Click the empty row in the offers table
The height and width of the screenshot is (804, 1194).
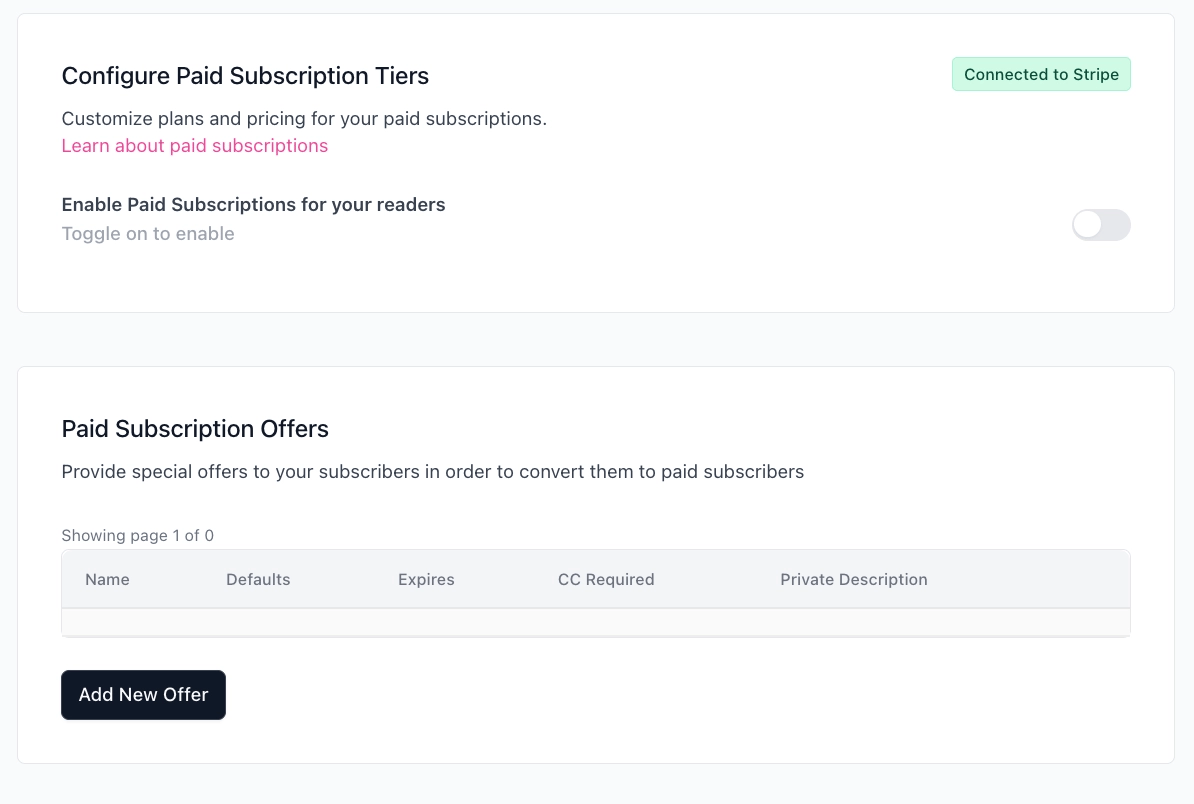click(x=595, y=622)
